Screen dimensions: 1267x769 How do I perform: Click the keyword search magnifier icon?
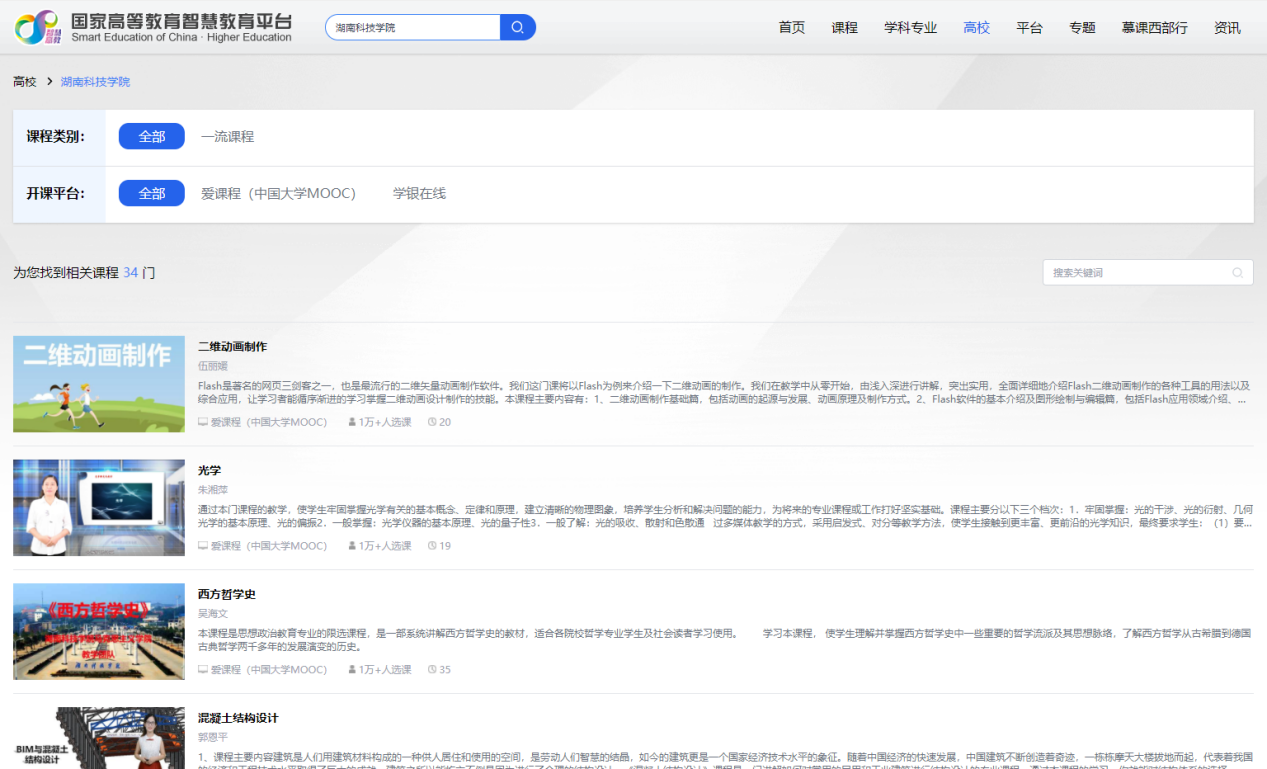pos(1237,273)
